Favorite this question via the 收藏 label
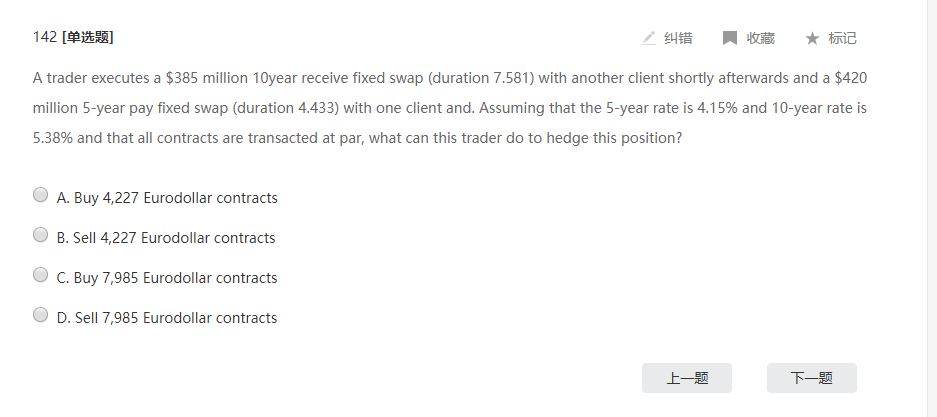The height and width of the screenshot is (417, 937). (x=760, y=38)
